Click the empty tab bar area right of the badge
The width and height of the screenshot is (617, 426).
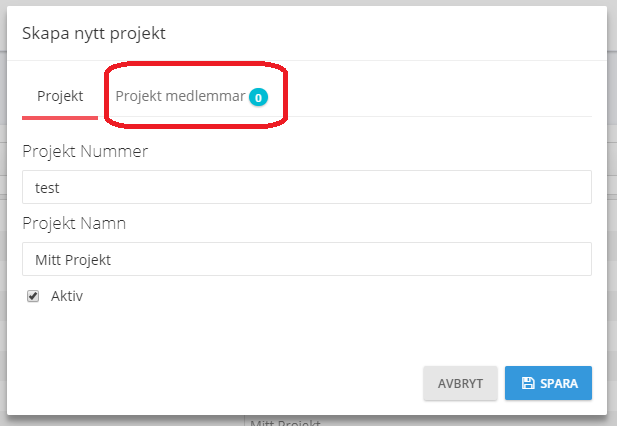[440, 96]
